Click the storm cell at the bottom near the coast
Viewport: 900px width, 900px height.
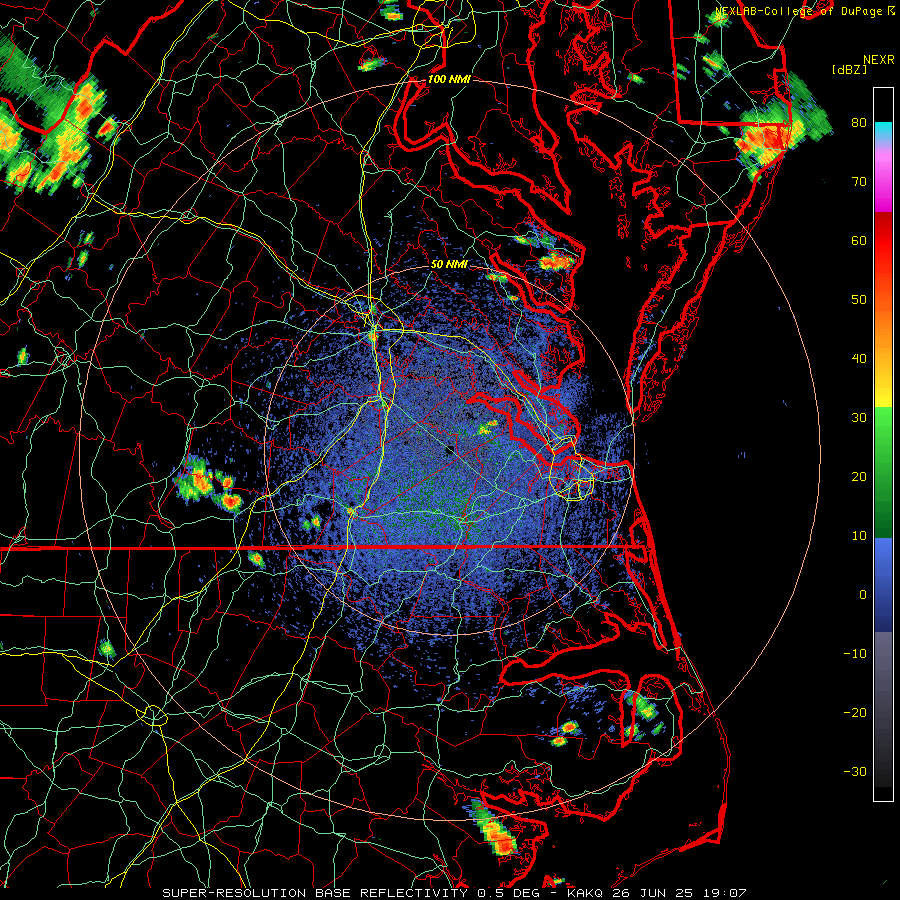(495, 828)
